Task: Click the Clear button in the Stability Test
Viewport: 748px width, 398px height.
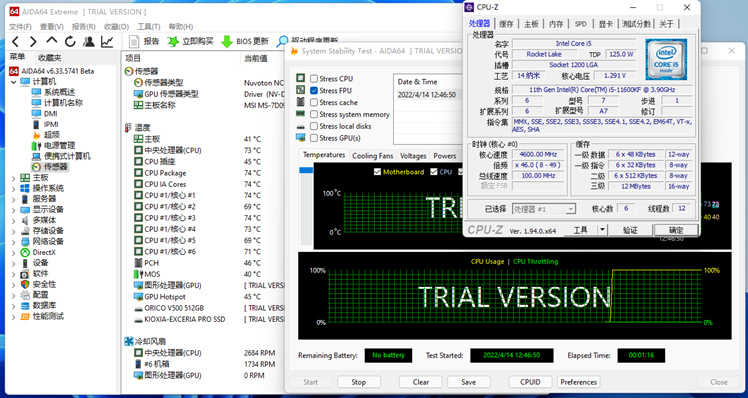Action: [x=421, y=382]
